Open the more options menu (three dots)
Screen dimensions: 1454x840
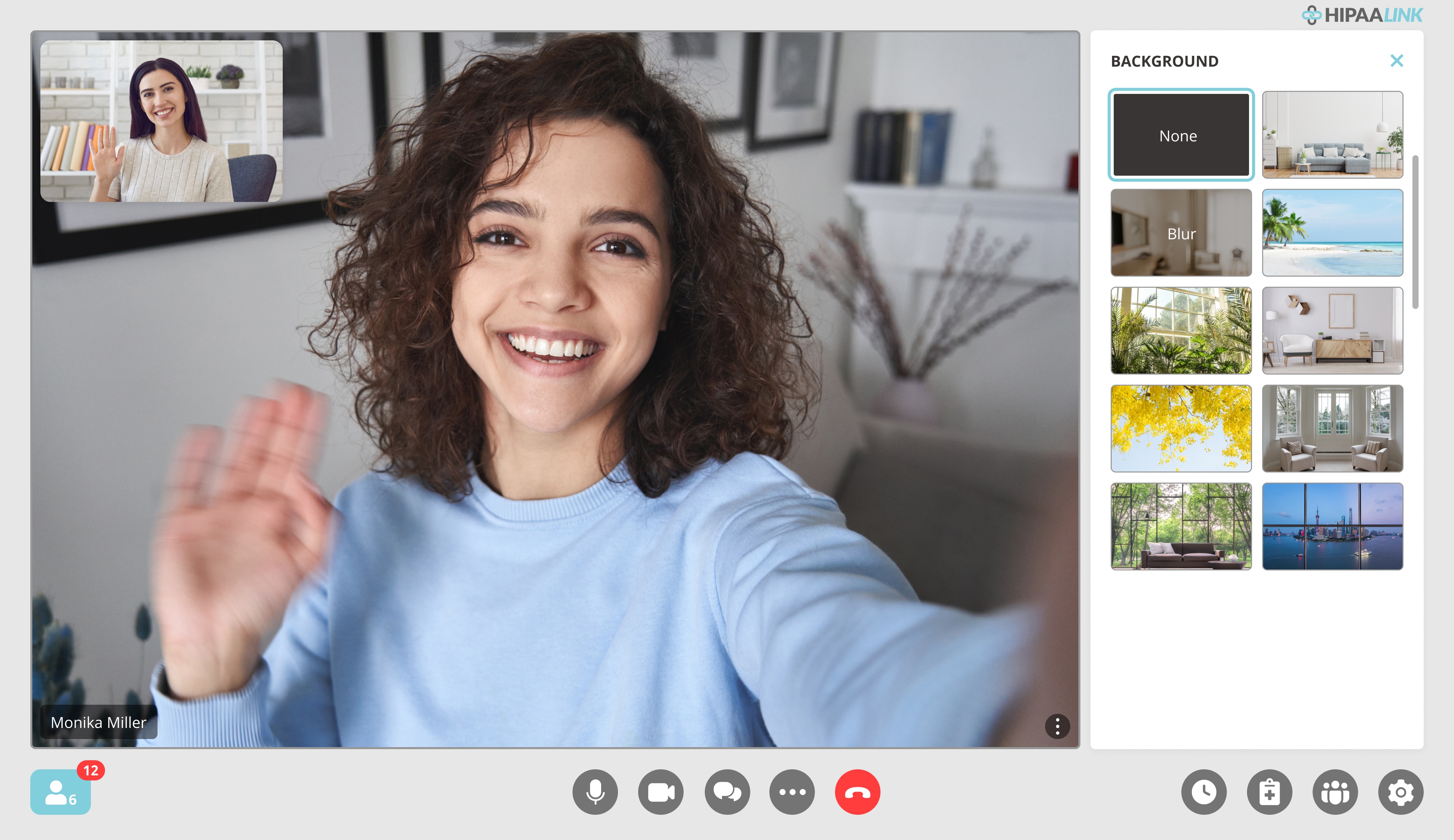(792, 792)
